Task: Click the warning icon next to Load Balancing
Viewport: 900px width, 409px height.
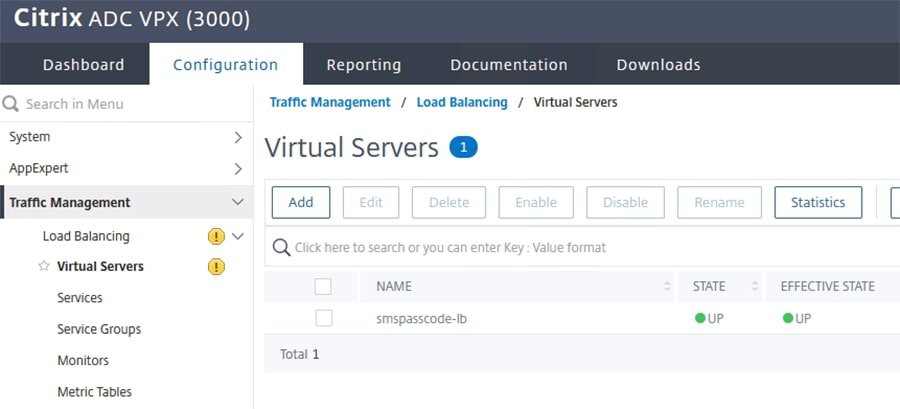Action: coord(216,236)
